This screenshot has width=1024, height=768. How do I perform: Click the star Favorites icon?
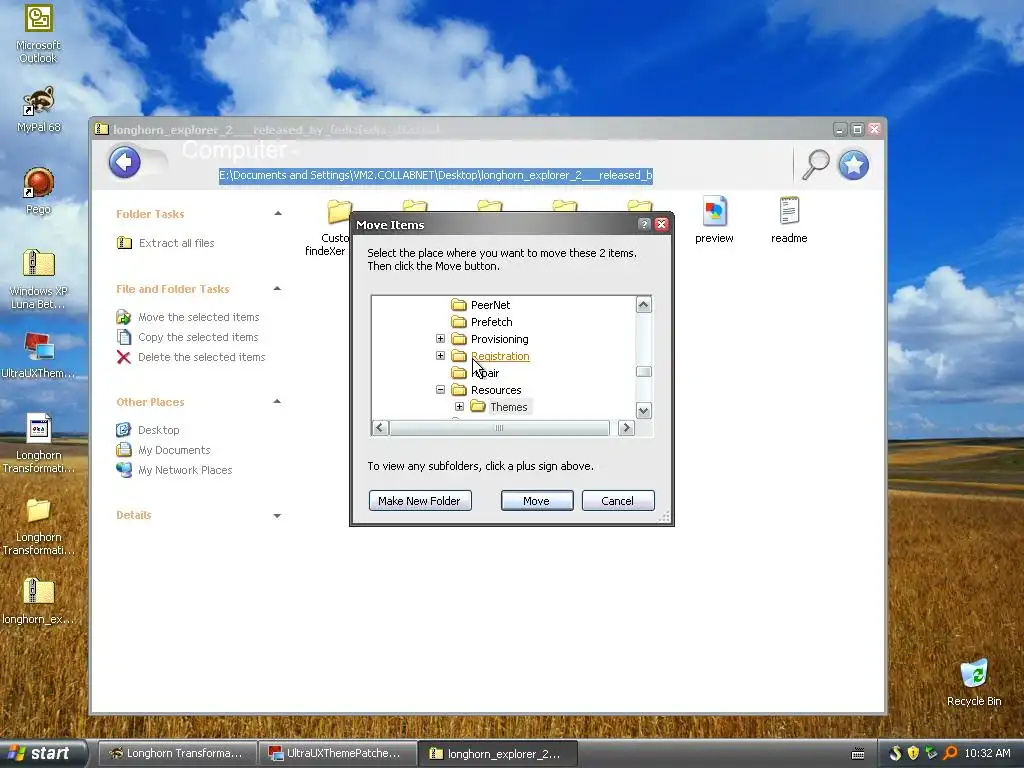coord(854,164)
